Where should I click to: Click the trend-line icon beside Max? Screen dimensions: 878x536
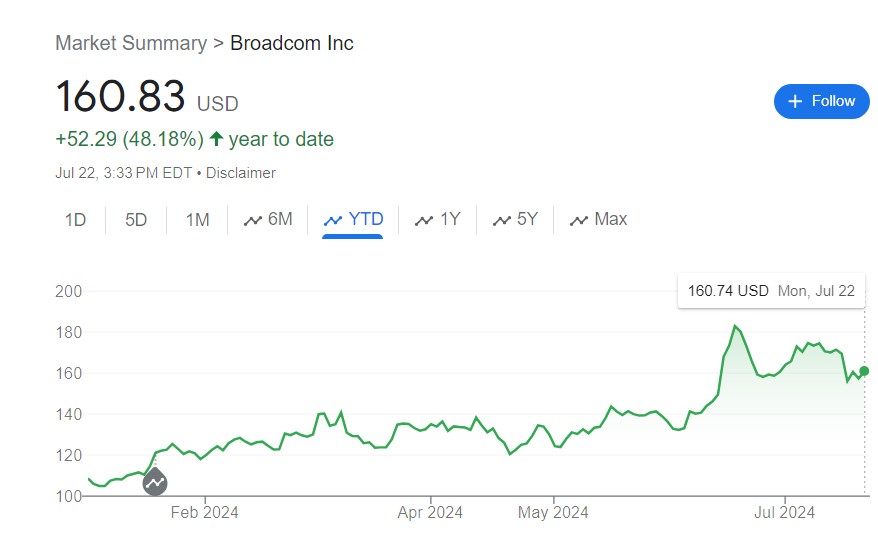(x=578, y=220)
